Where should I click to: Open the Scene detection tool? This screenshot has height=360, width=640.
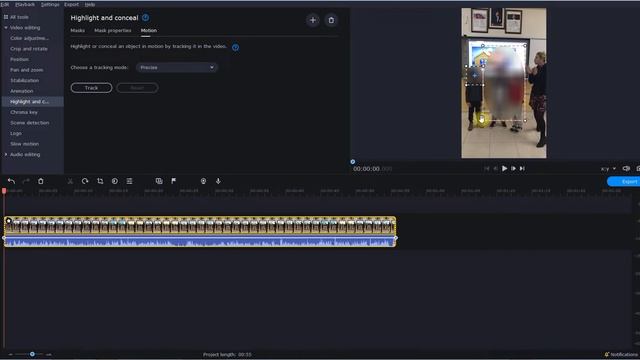pos(29,123)
